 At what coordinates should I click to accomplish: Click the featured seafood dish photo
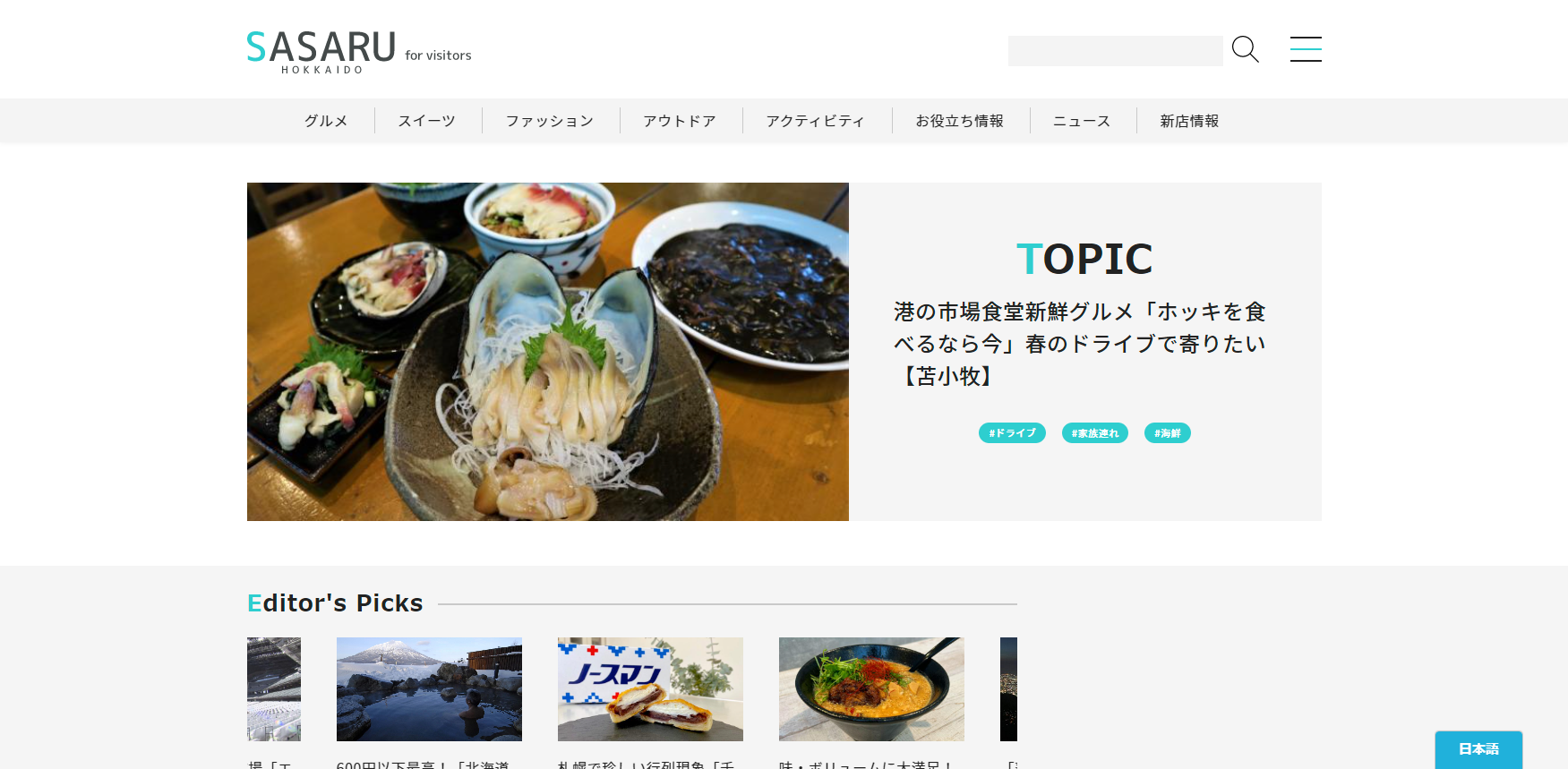(x=548, y=352)
